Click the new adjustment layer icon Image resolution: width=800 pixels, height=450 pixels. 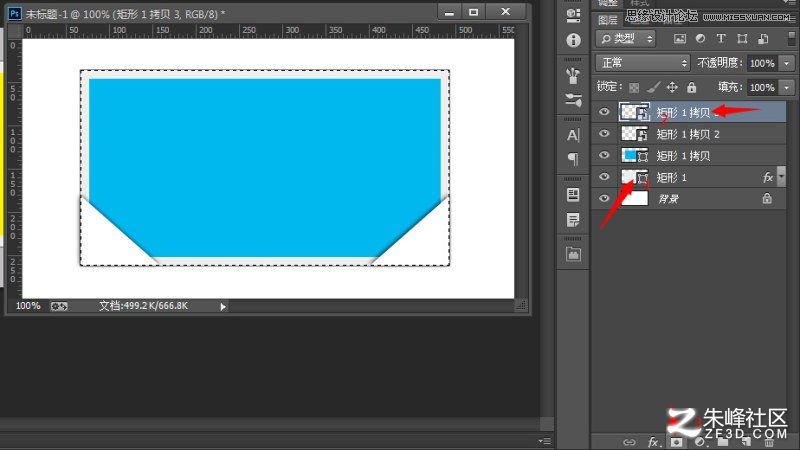699,442
